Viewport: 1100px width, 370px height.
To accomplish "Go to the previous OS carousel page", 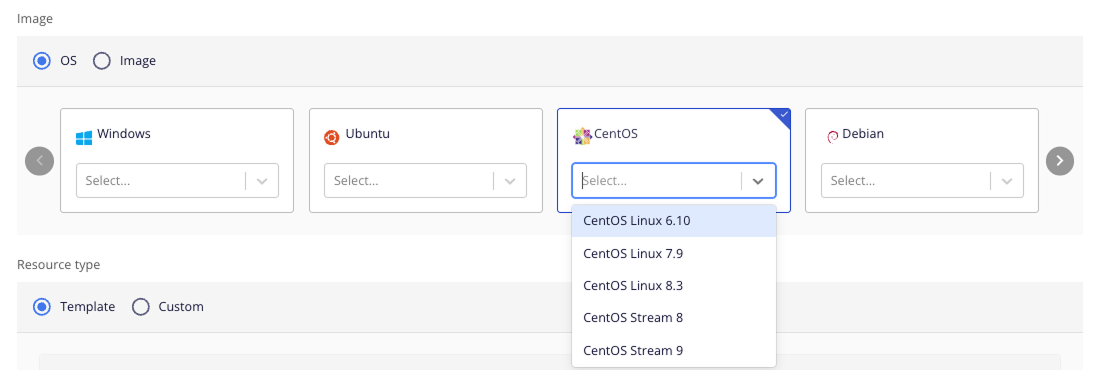I will [x=39, y=161].
